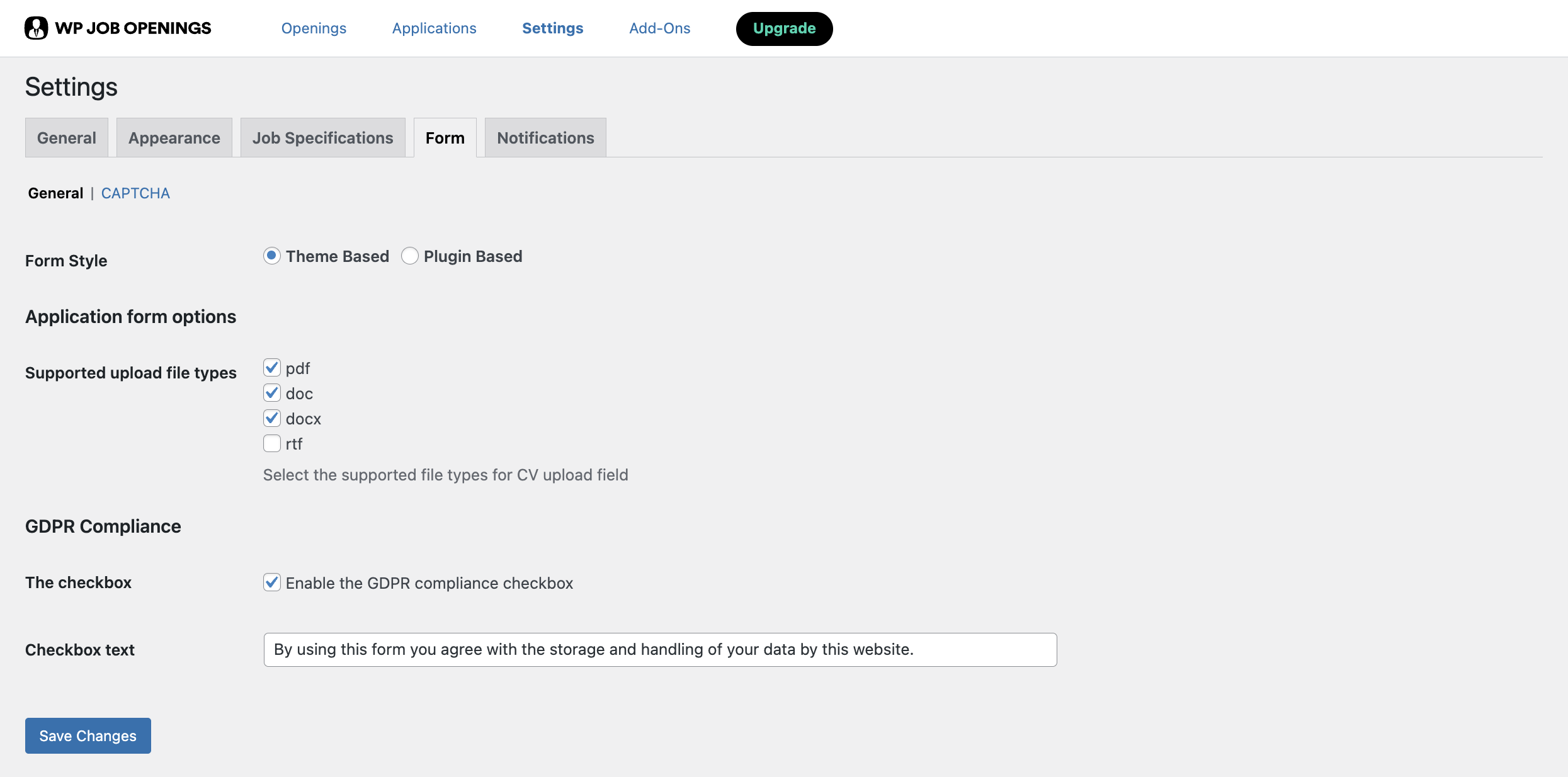Select the Theme Based radio option

(x=271, y=256)
